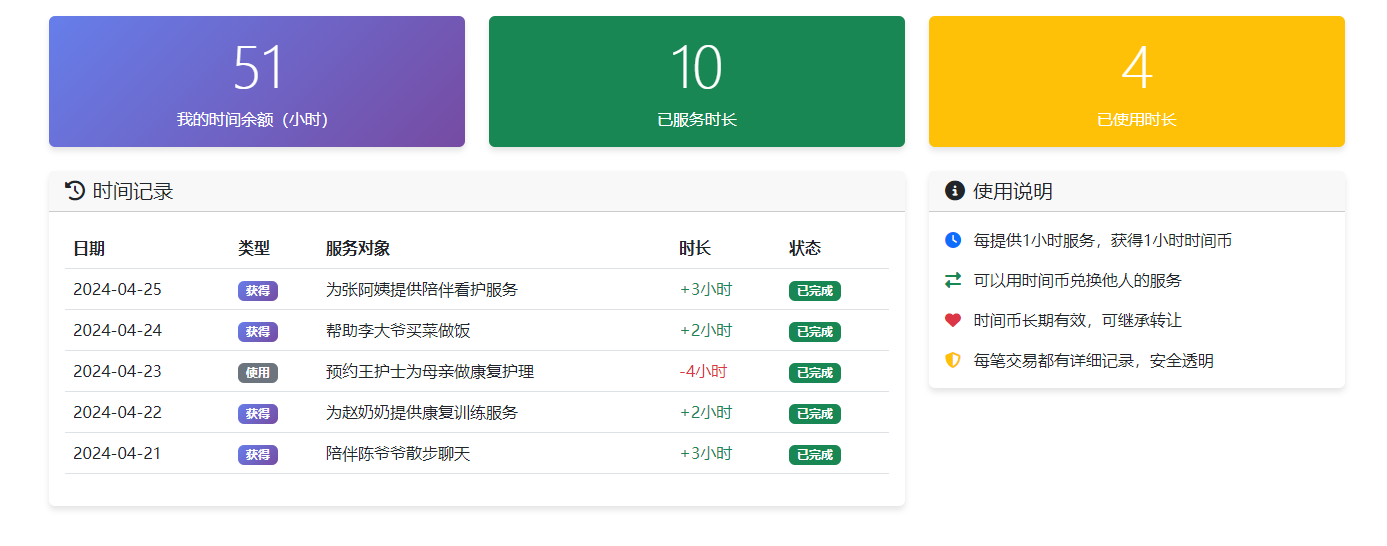
Task: Click the info circle icon beside 使用说明
Action: [x=955, y=190]
